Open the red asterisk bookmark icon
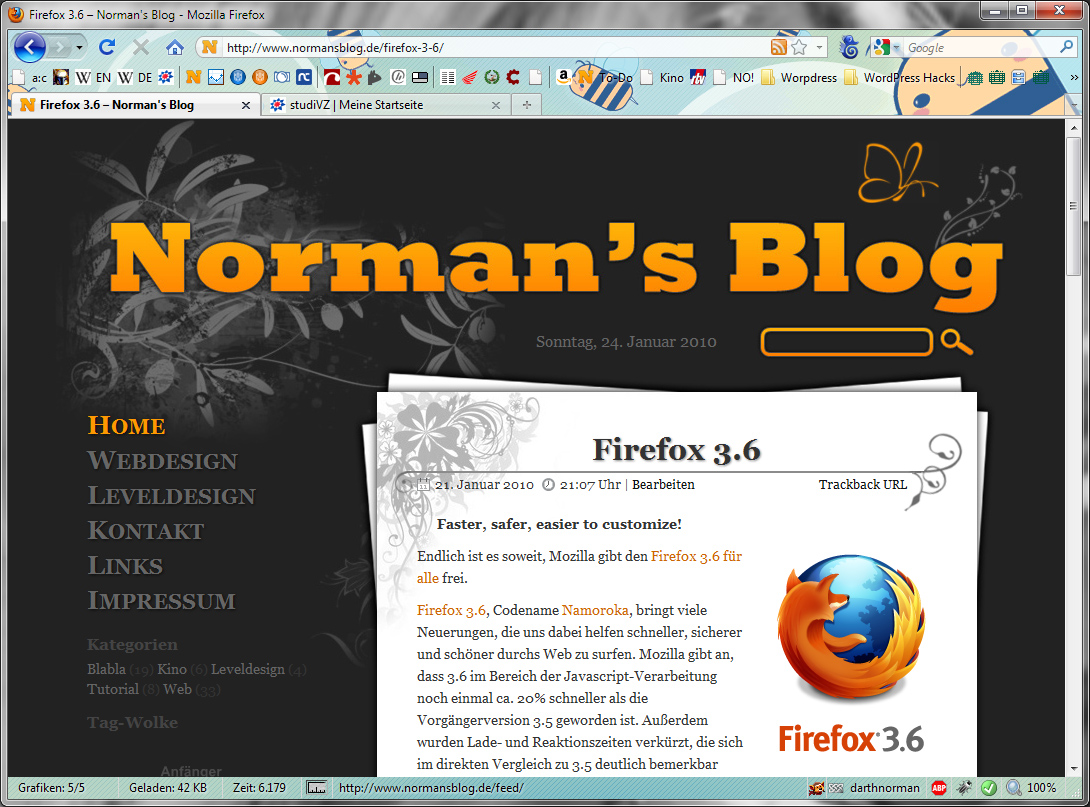This screenshot has height=807, width=1090. click(x=354, y=77)
